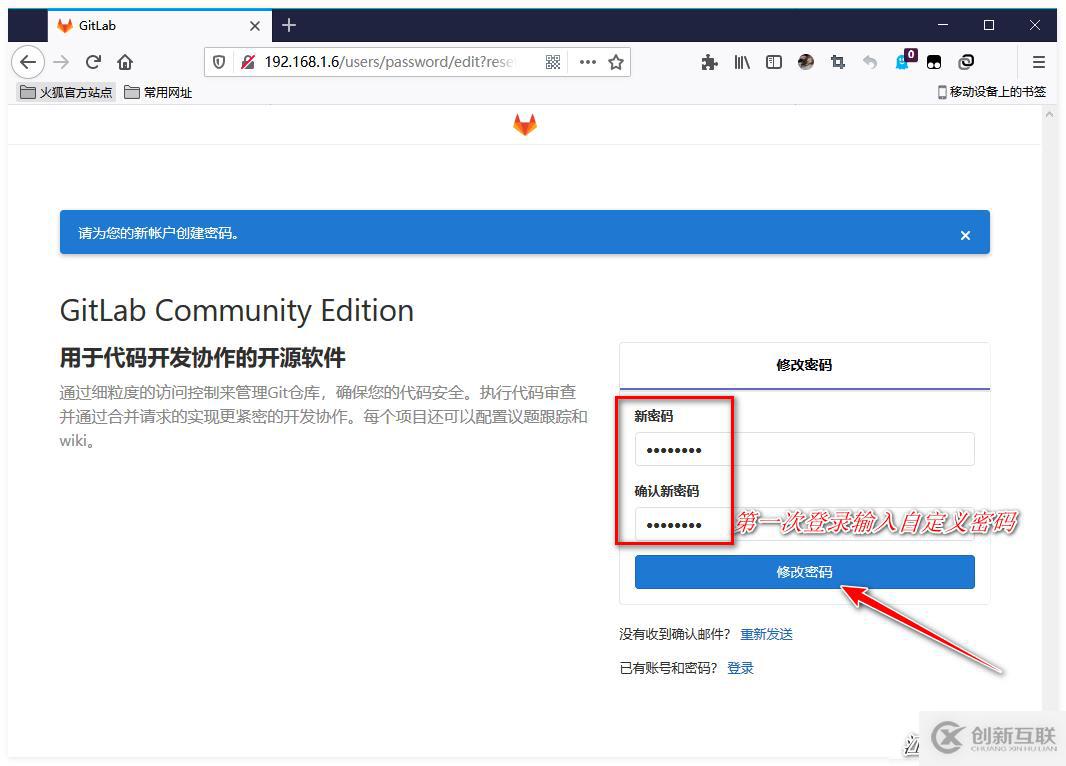
Task: Open the Firefox extensions puzzle-piece icon
Action: tap(709, 61)
